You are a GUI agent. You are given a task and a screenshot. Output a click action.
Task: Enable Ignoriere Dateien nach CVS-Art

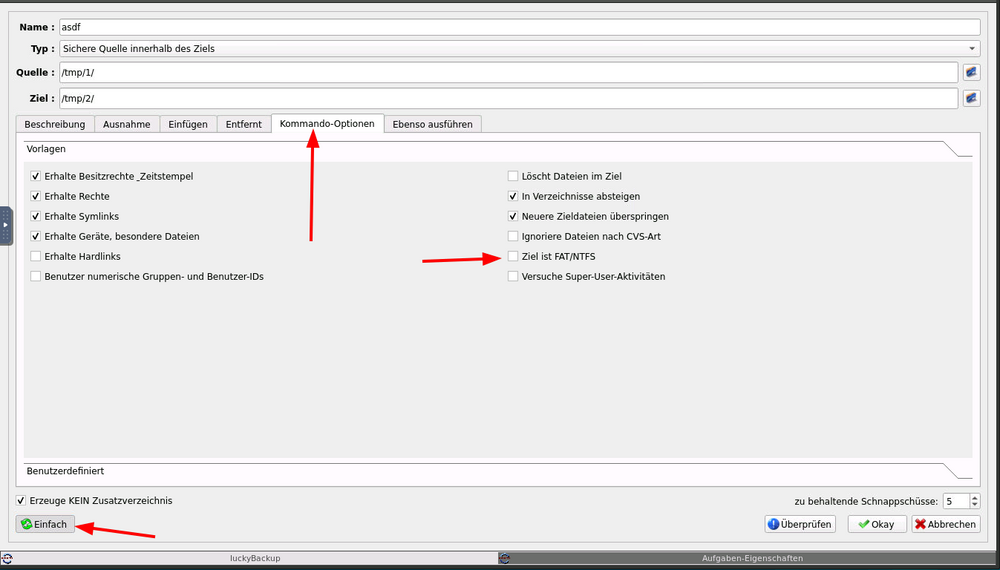513,237
